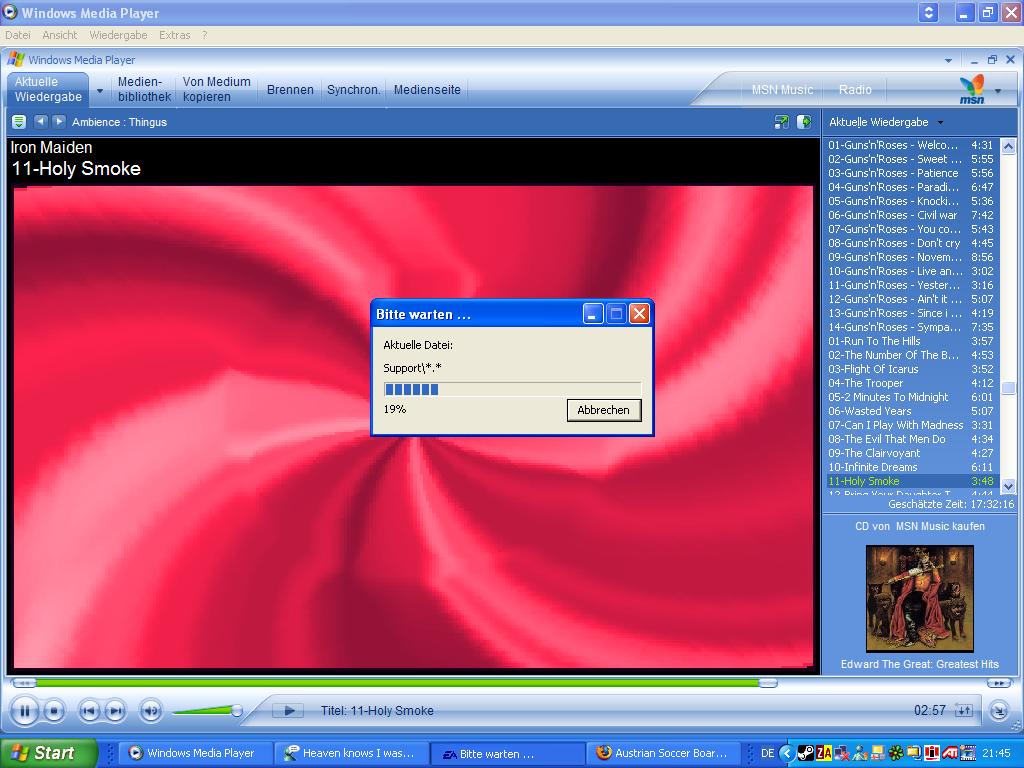
Task: Click the MSN butterfly logo
Action: tap(972, 89)
